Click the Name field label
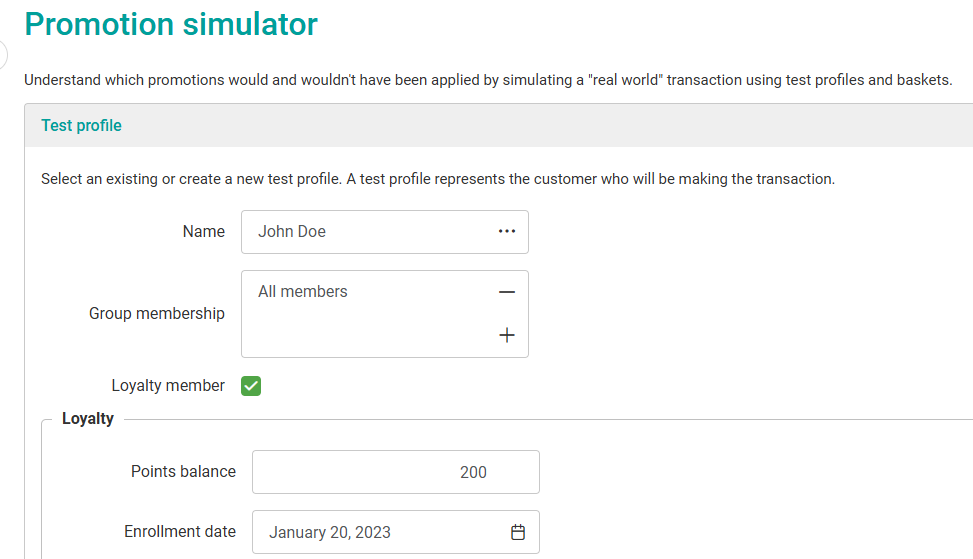Screen dimensions: 973x559 point(204,232)
